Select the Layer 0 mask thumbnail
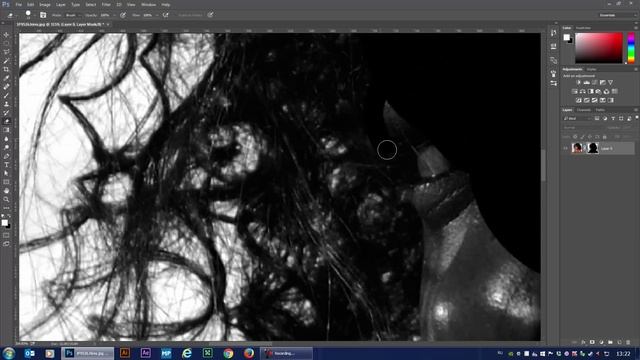640x360 pixels. click(593, 148)
